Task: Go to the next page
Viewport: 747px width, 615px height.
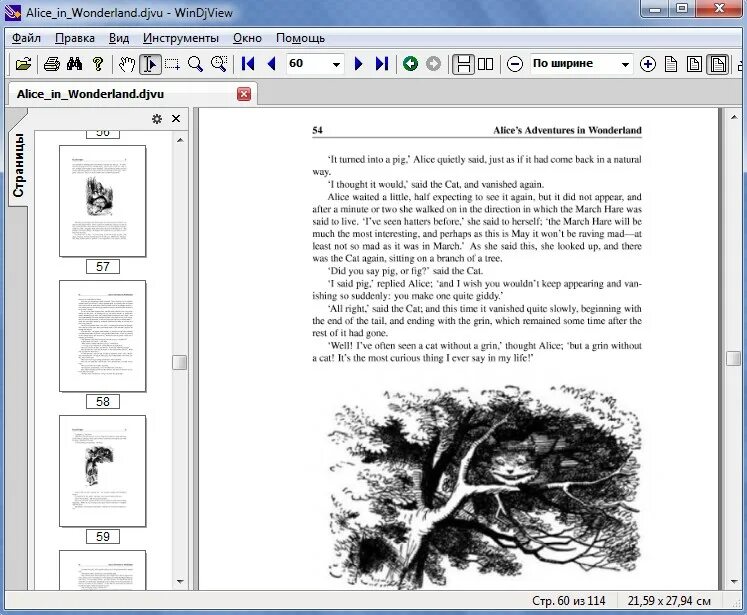Action: tap(359, 64)
